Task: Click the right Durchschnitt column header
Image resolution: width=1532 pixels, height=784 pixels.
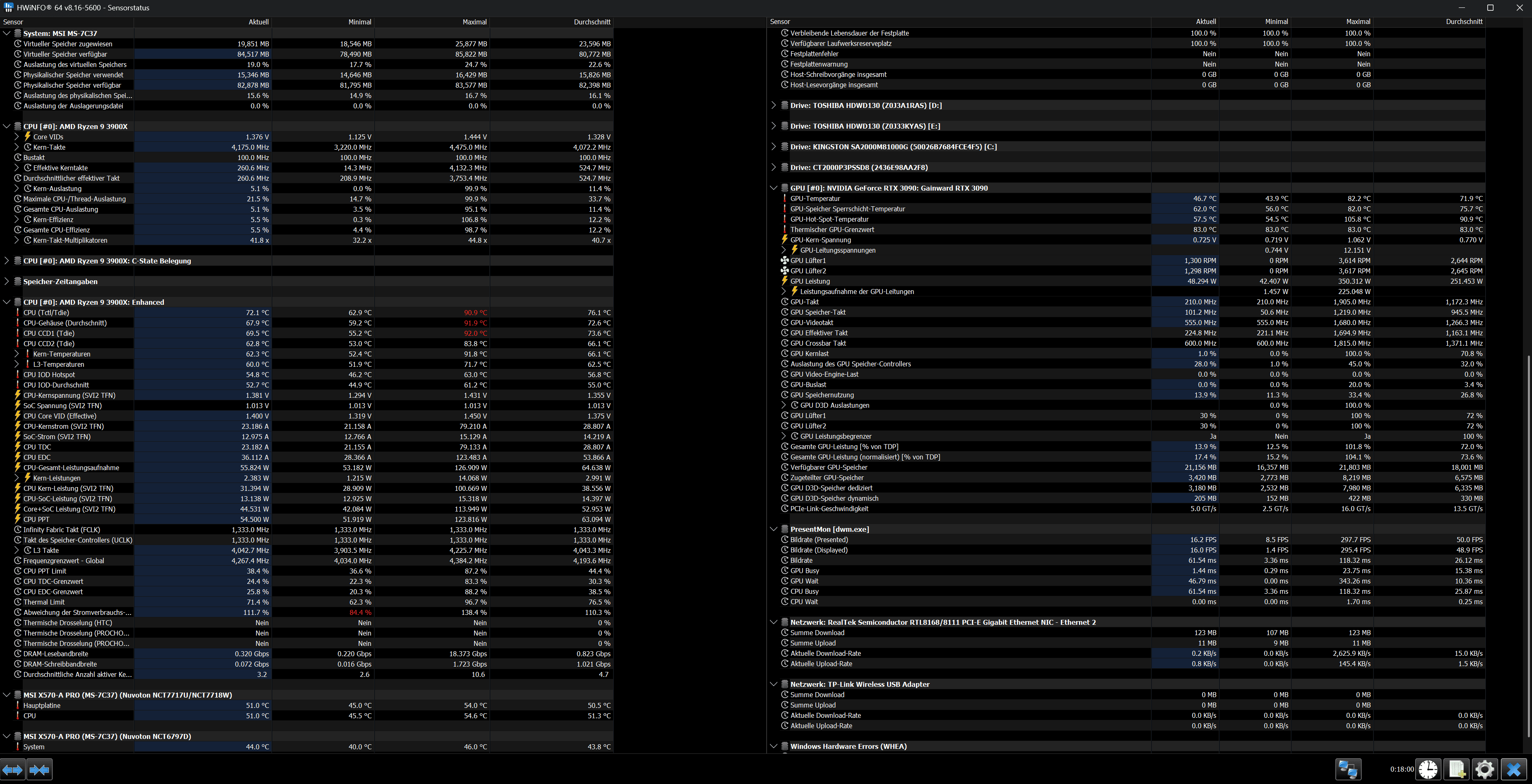Action: point(1464,22)
